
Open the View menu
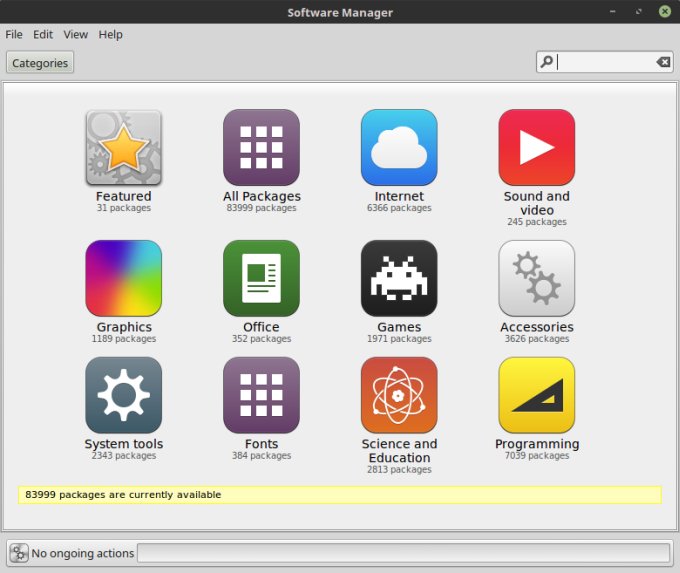pos(75,34)
